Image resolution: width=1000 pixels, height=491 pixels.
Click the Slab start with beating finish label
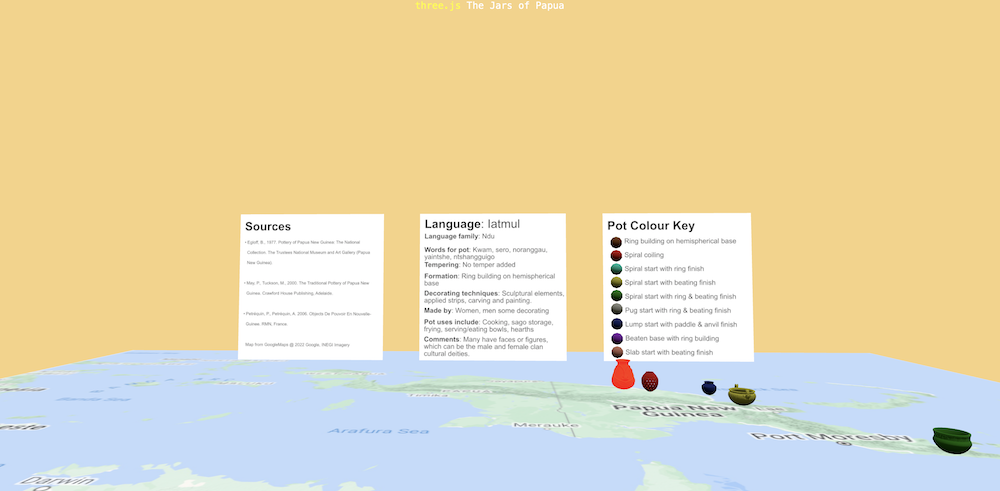669,352
